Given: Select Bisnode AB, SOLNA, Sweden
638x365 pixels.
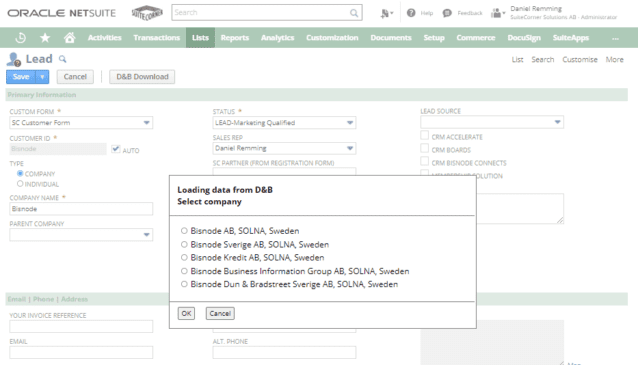Looking at the screenshot, I should pos(184,231).
